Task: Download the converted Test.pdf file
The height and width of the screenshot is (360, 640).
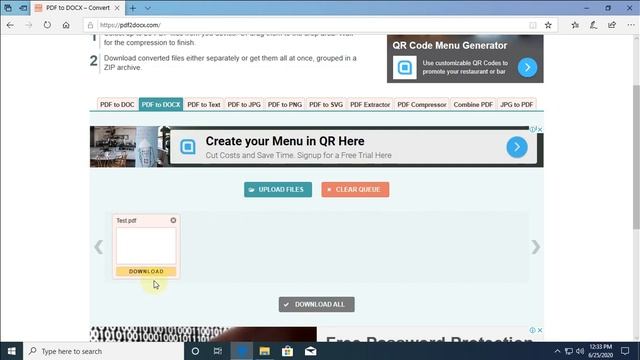Action: [146, 271]
